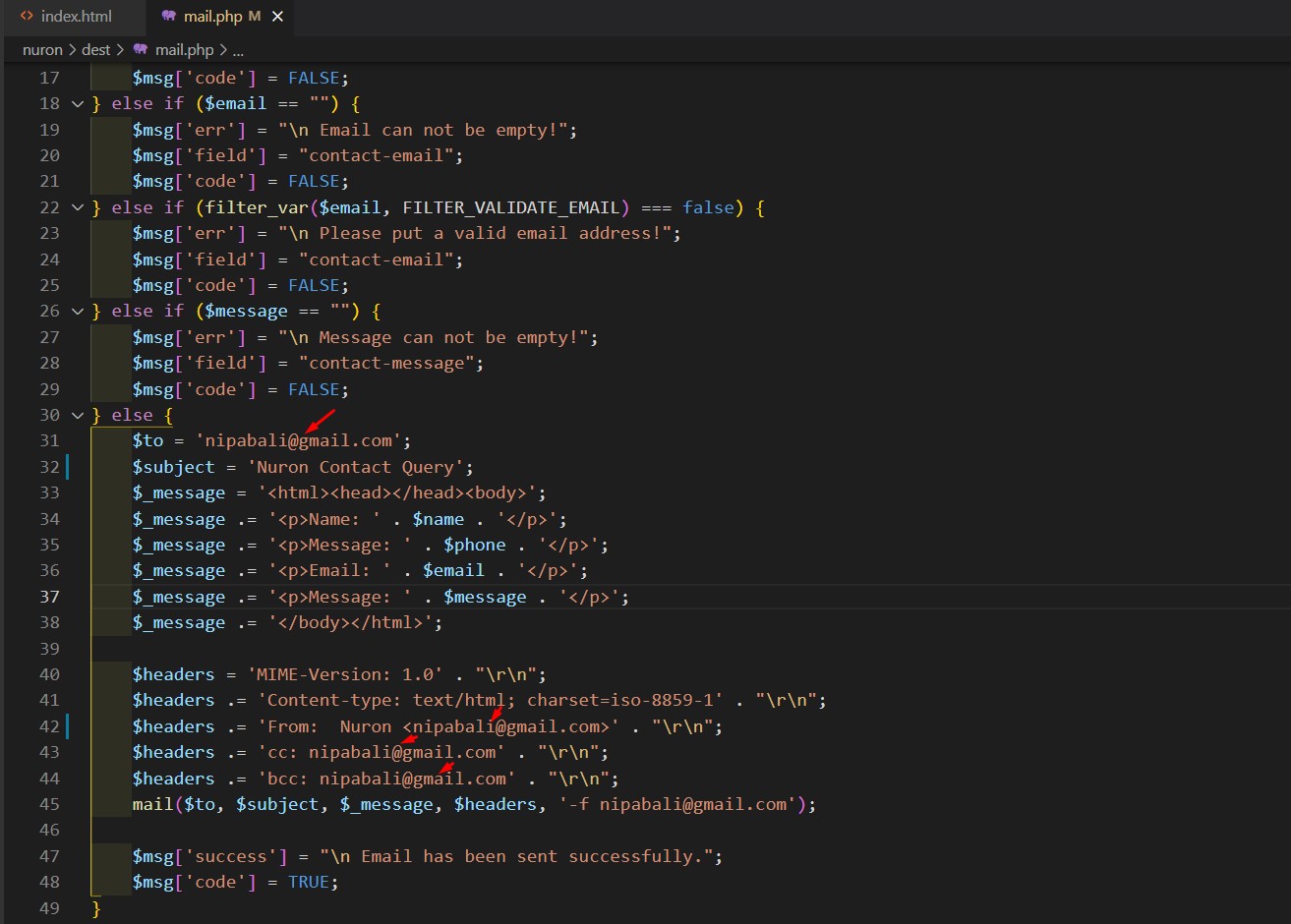Image resolution: width=1291 pixels, height=924 pixels.
Task: Click the Content-type header string on line 41
Action: 491,700
